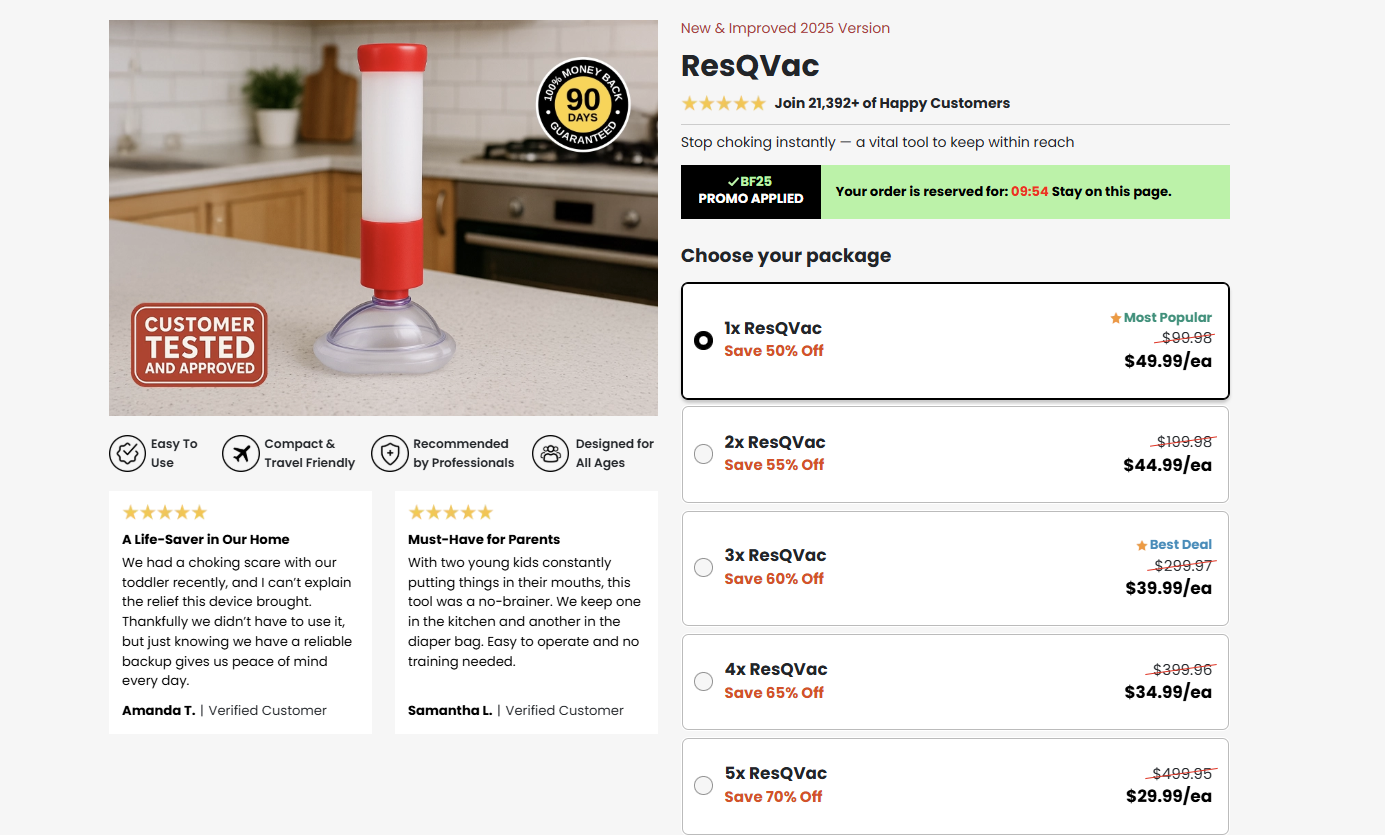Click Amanda T. verified customer name
The width and height of the screenshot is (1385, 835).
tap(158, 710)
